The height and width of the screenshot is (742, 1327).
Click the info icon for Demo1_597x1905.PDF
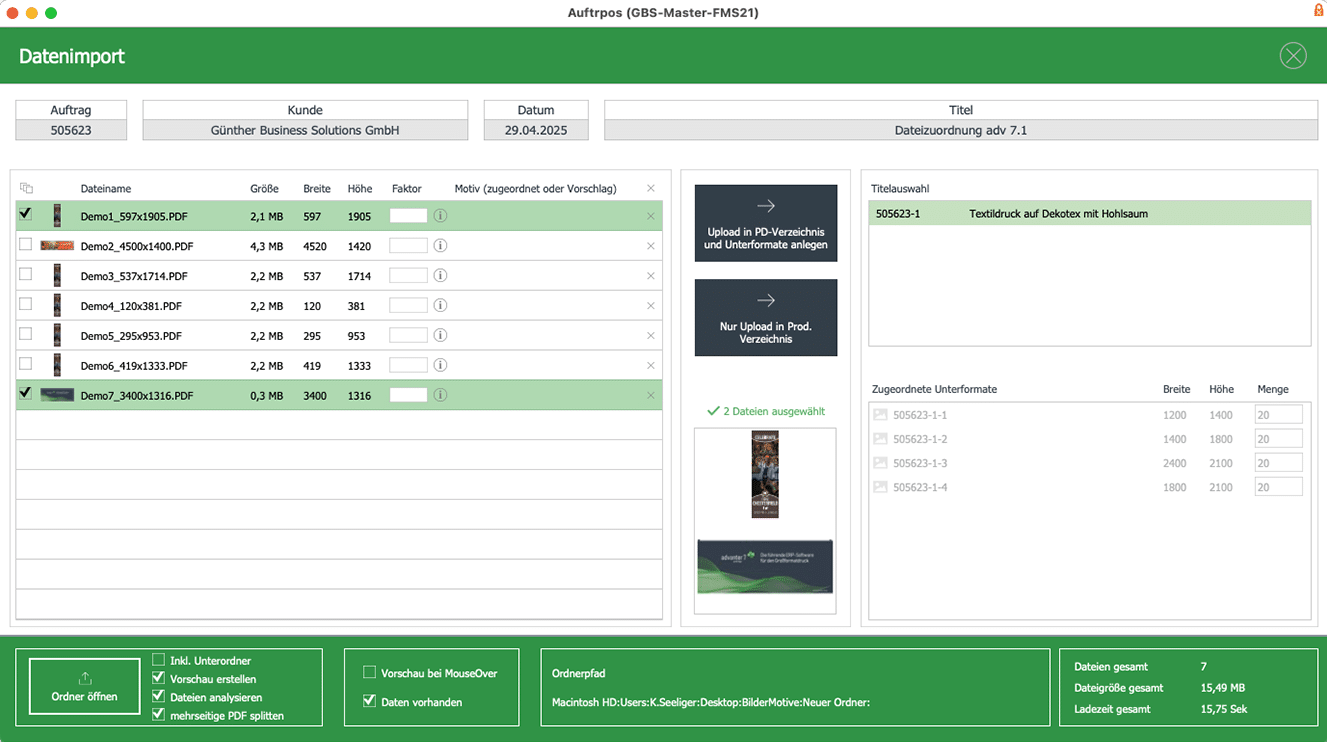click(440, 216)
